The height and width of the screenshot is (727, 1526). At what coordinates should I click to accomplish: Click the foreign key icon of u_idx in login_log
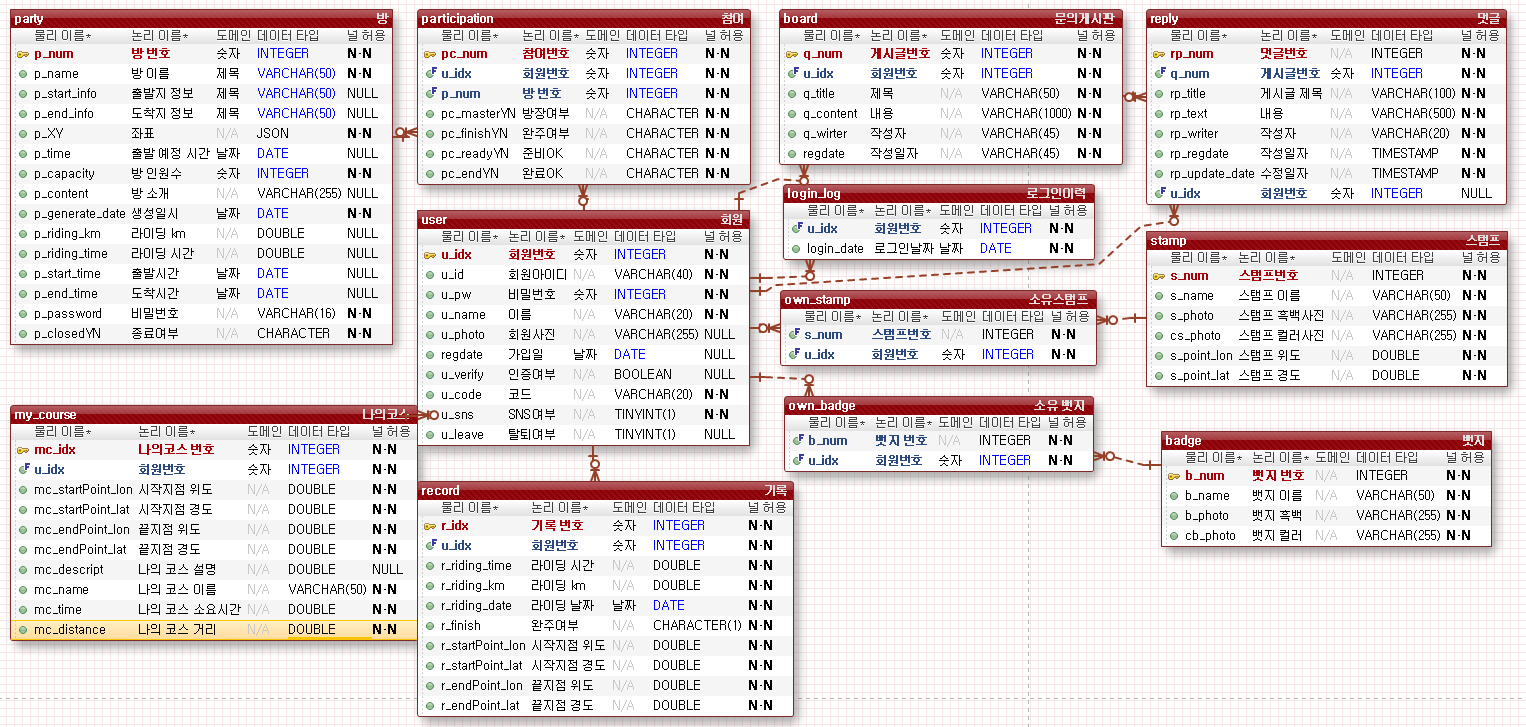click(797, 228)
